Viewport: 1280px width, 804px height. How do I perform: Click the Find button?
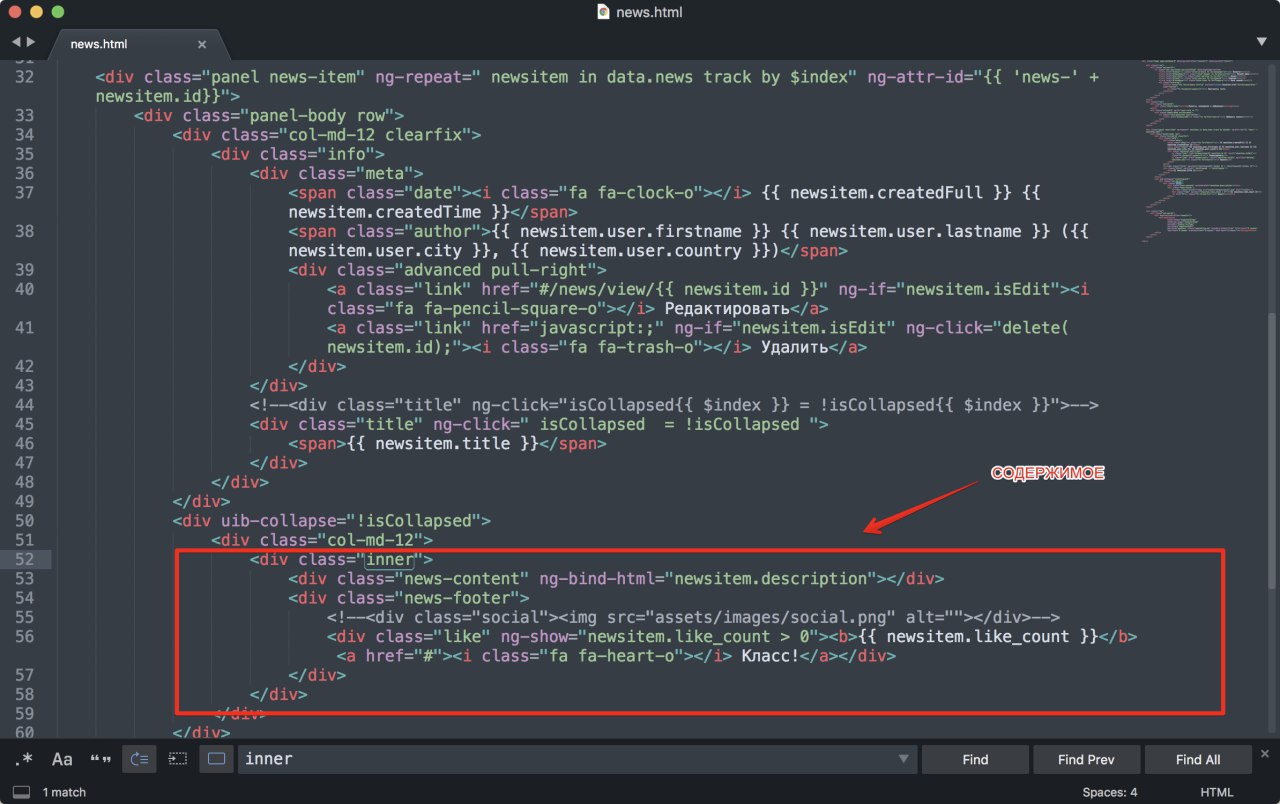pyautogui.click(x=975, y=759)
